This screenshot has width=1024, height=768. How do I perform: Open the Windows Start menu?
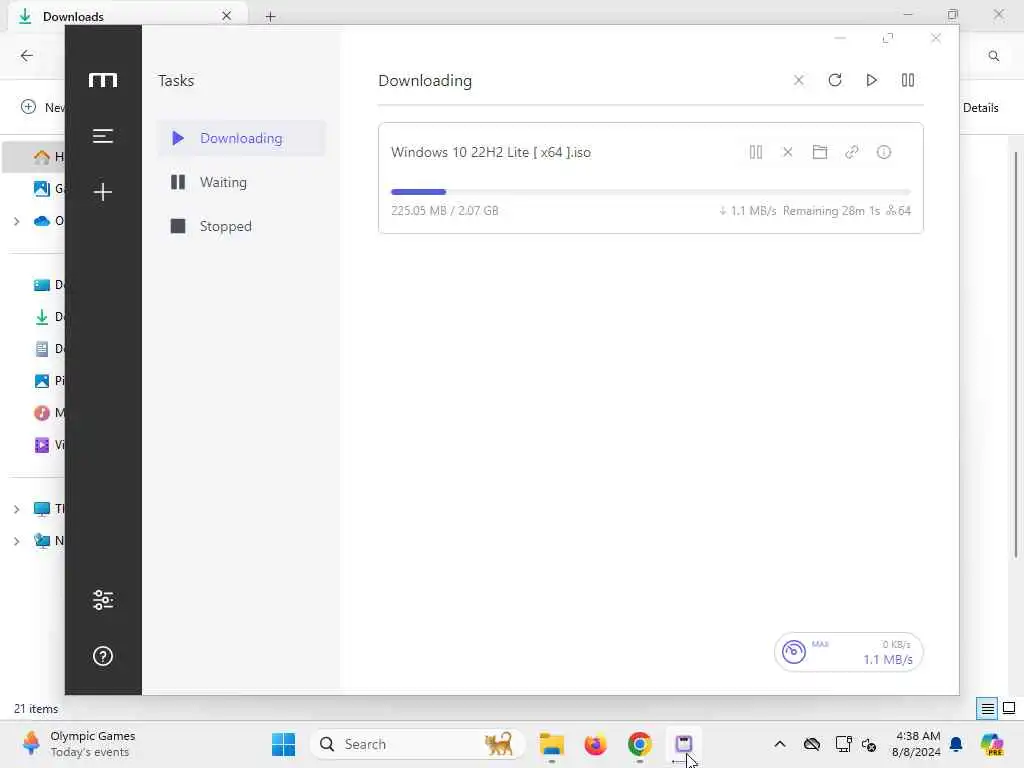pyautogui.click(x=283, y=744)
